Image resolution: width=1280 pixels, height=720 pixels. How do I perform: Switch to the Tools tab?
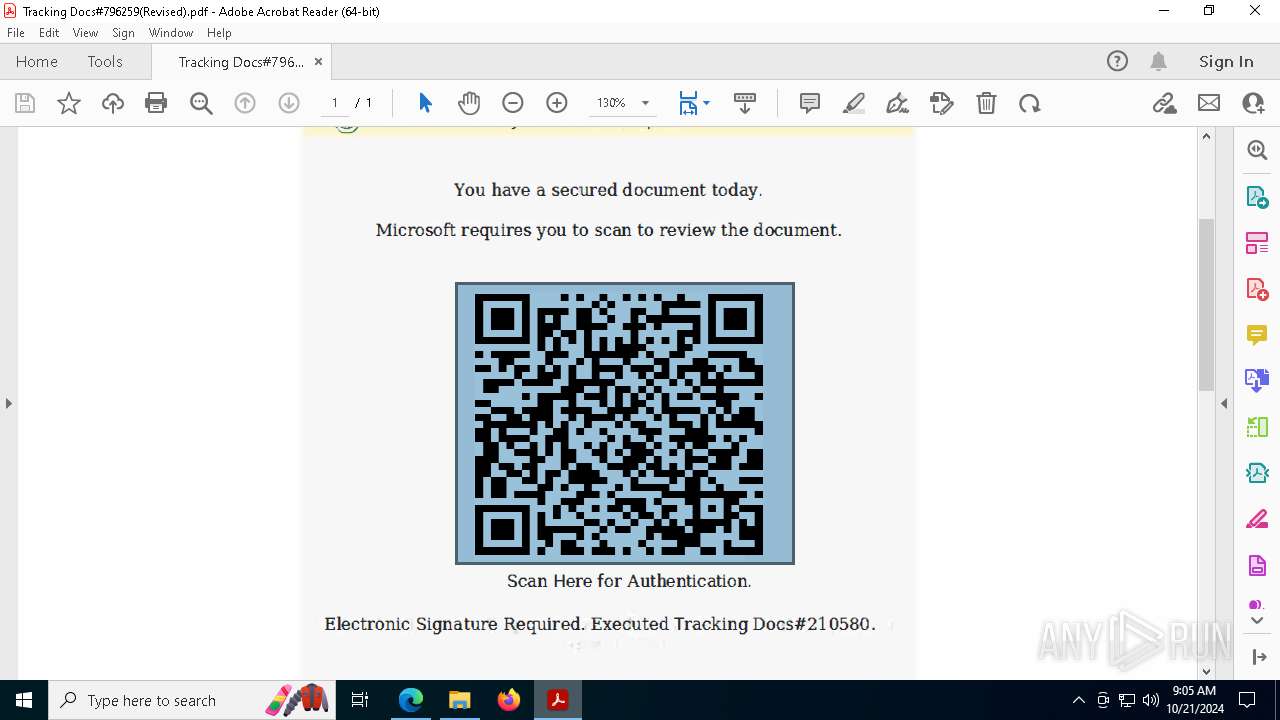tap(105, 61)
